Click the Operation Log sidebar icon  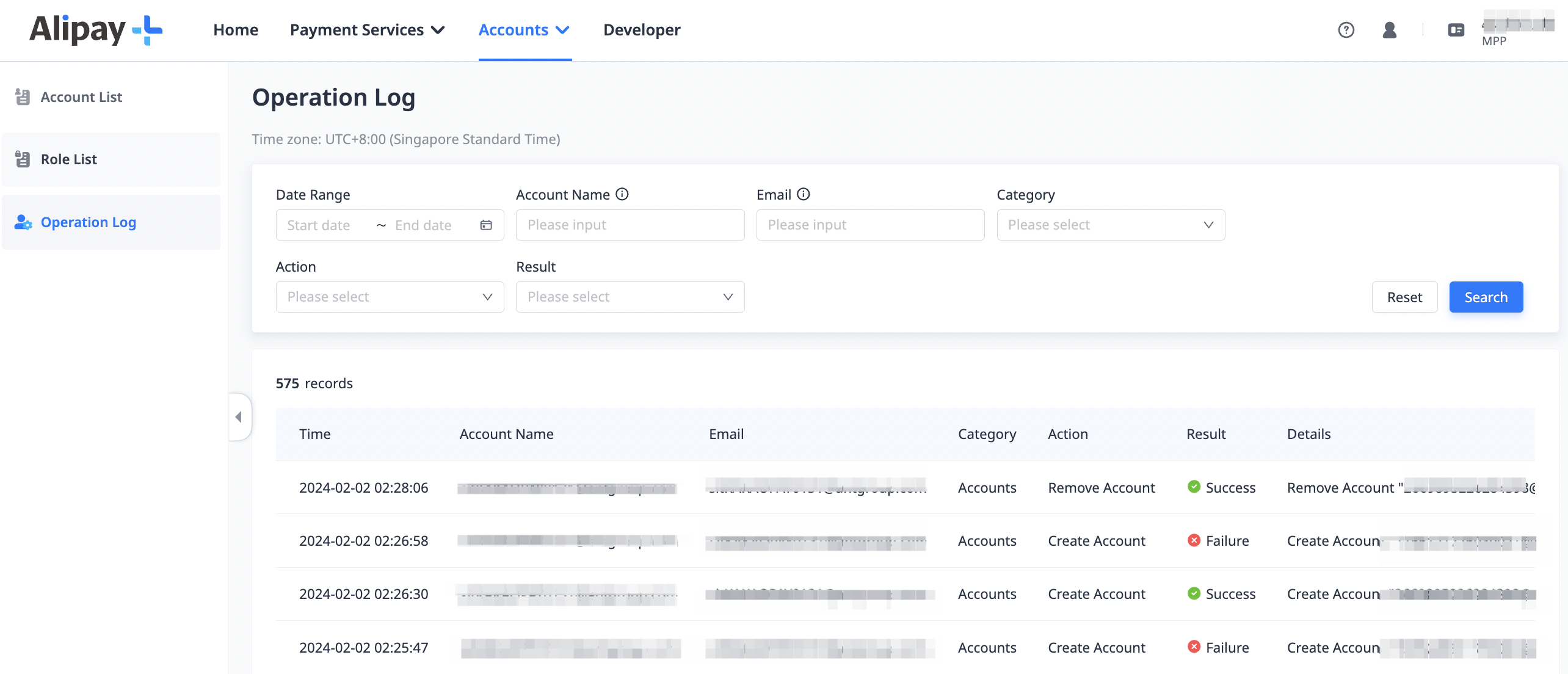tap(23, 222)
